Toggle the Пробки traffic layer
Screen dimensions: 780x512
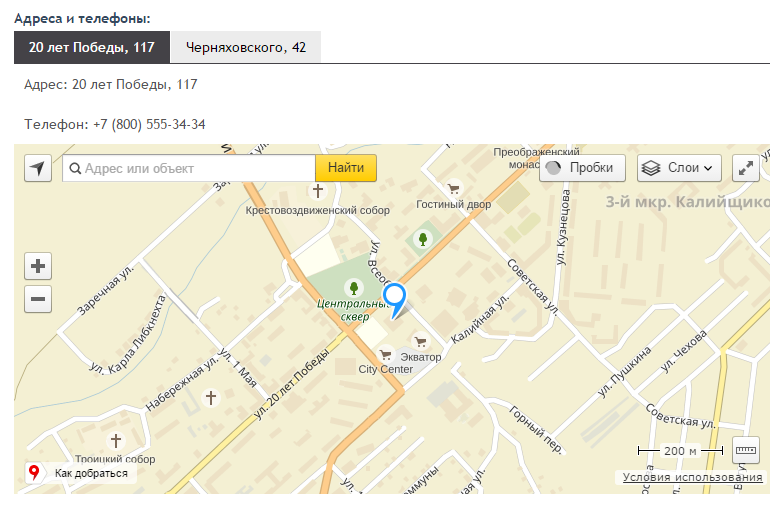coord(582,168)
